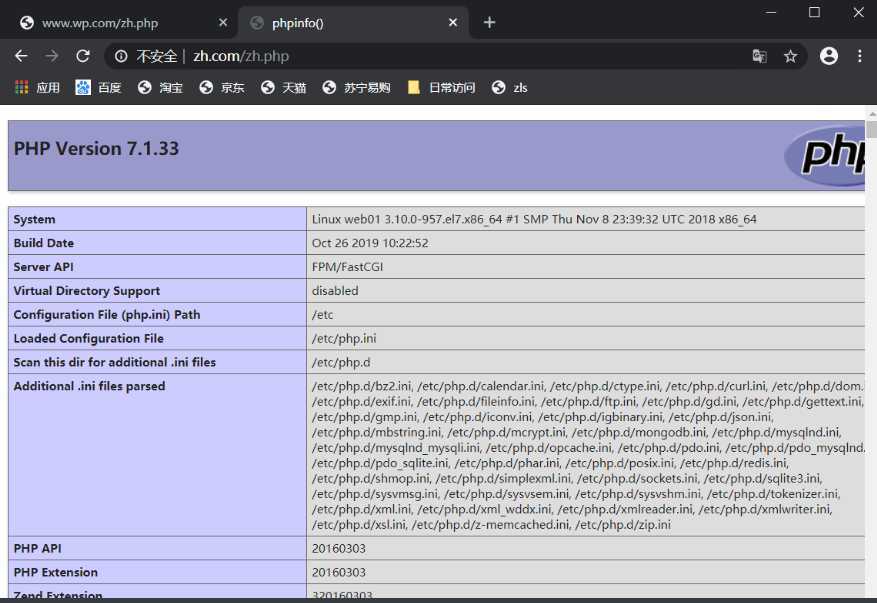Click the Loaded Configuration File label
Viewport: 877px width, 603px height.
pyautogui.click(x=88, y=338)
